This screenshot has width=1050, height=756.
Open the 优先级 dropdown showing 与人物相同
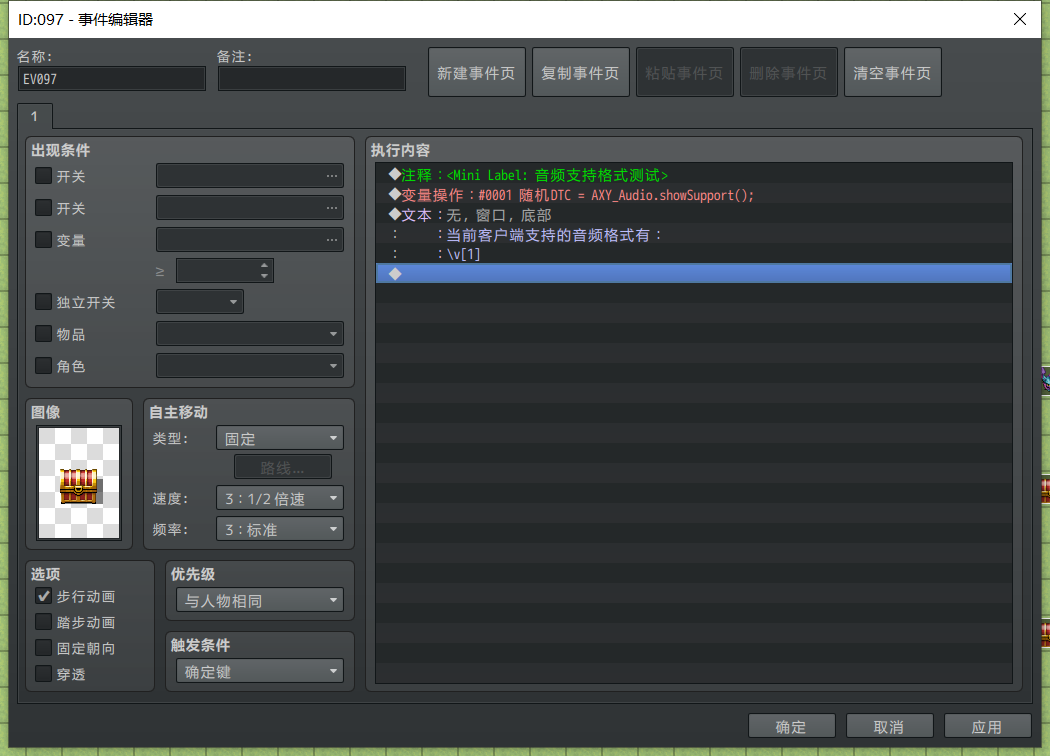click(x=260, y=600)
